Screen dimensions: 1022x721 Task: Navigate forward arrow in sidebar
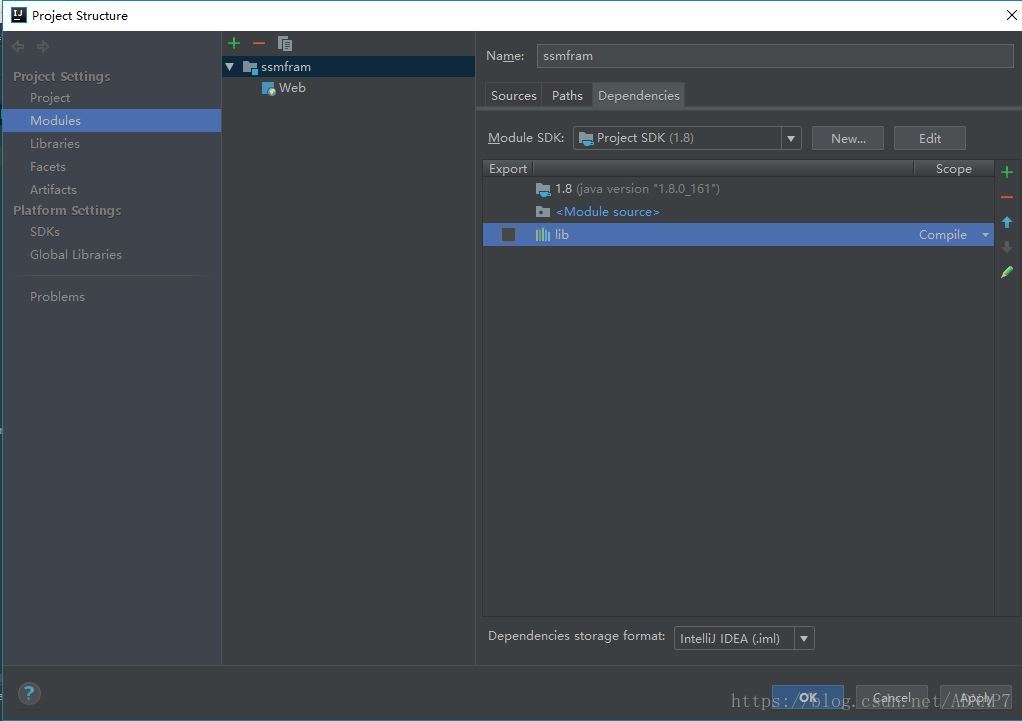tap(43, 46)
